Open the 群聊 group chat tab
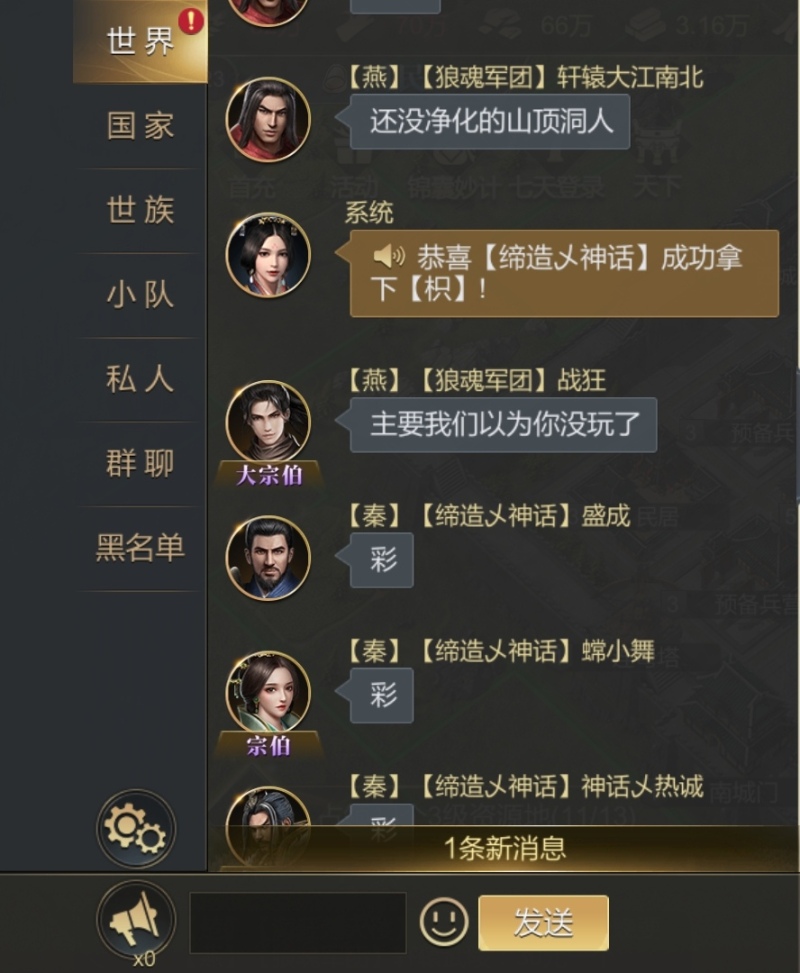 (x=140, y=464)
